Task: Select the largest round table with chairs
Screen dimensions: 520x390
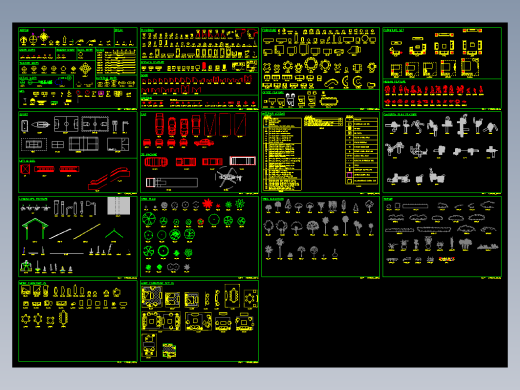Action: pyautogui.click(x=311, y=64)
